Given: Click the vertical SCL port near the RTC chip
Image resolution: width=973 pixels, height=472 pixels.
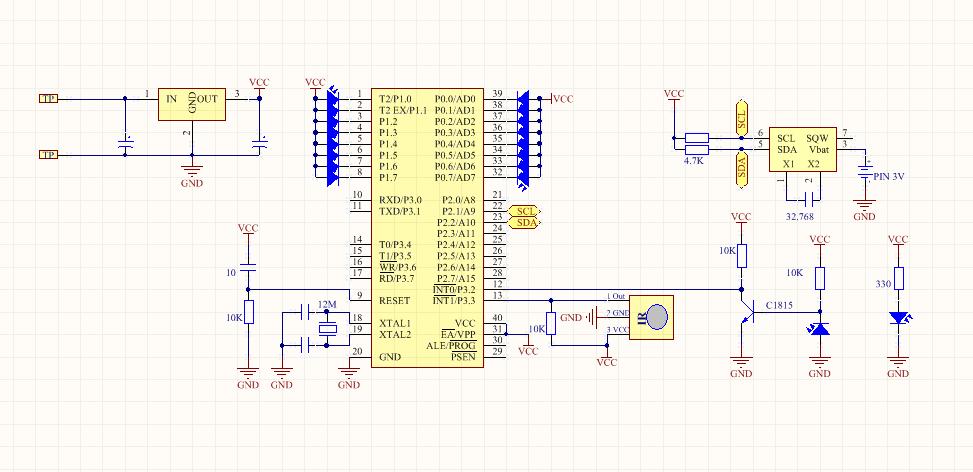Looking at the screenshot, I should point(741,118).
